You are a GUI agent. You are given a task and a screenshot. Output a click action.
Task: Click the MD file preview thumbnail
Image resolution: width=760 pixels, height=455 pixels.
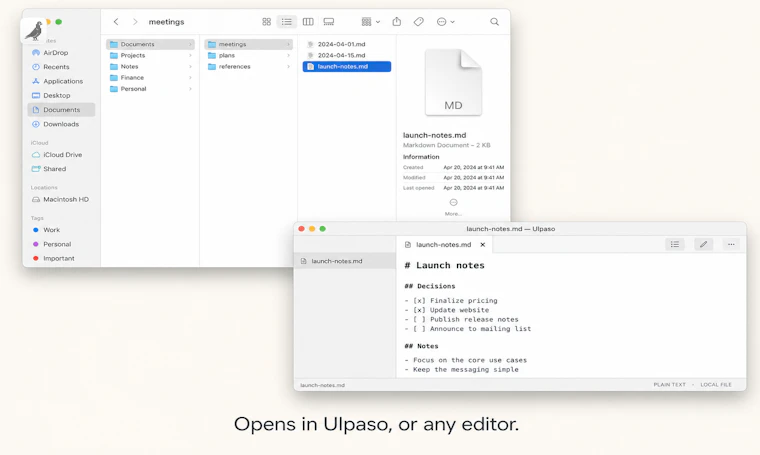(x=454, y=82)
